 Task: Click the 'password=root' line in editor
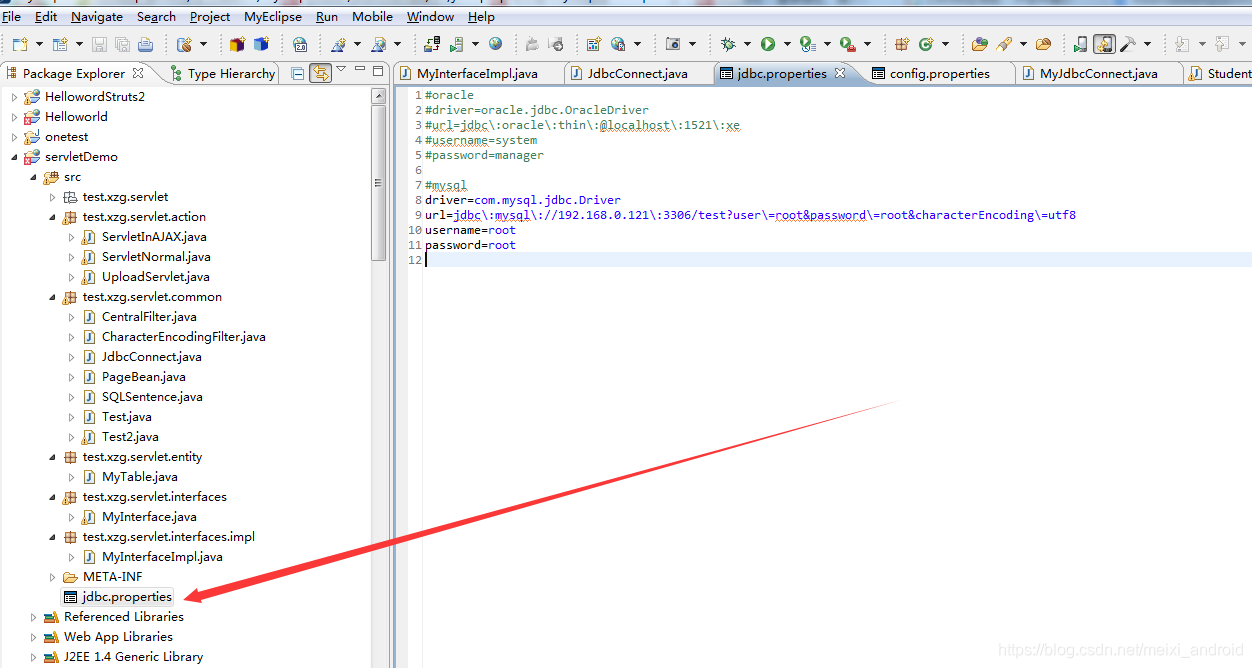(x=470, y=245)
